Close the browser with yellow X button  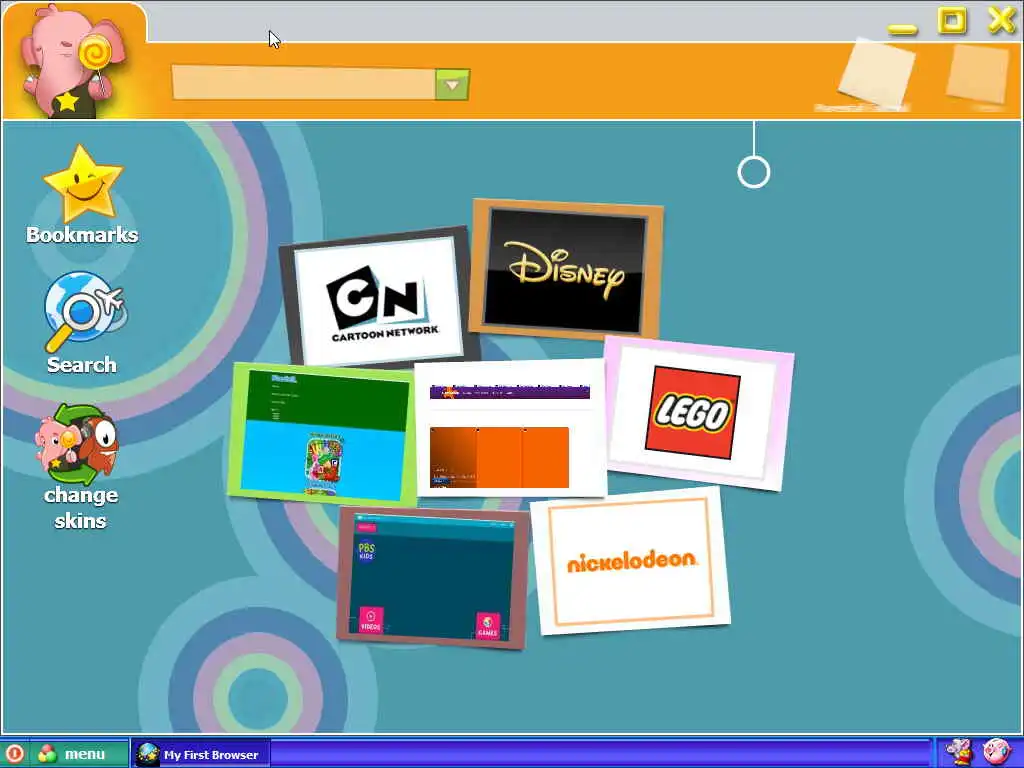point(1001,20)
